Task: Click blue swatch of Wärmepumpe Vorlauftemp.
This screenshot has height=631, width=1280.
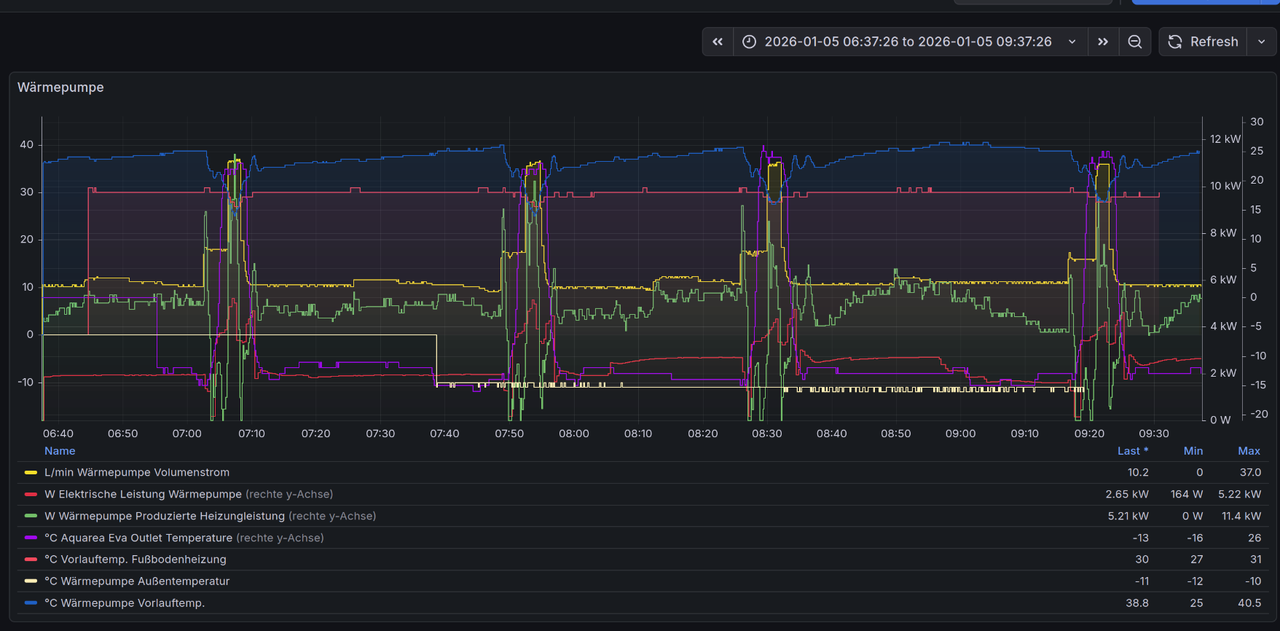Action: coord(31,603)
